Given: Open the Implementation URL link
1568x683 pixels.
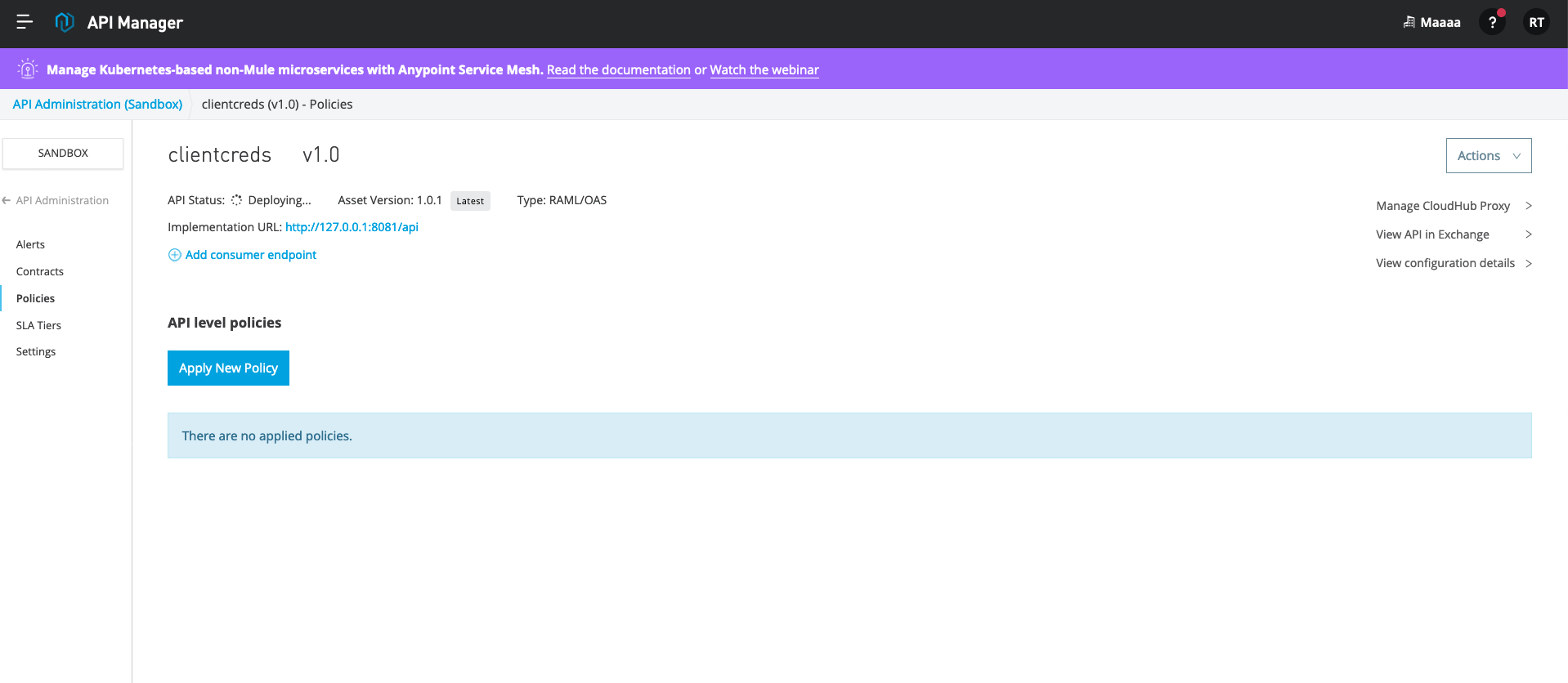Looking at the screenshot, I should 352,227.
